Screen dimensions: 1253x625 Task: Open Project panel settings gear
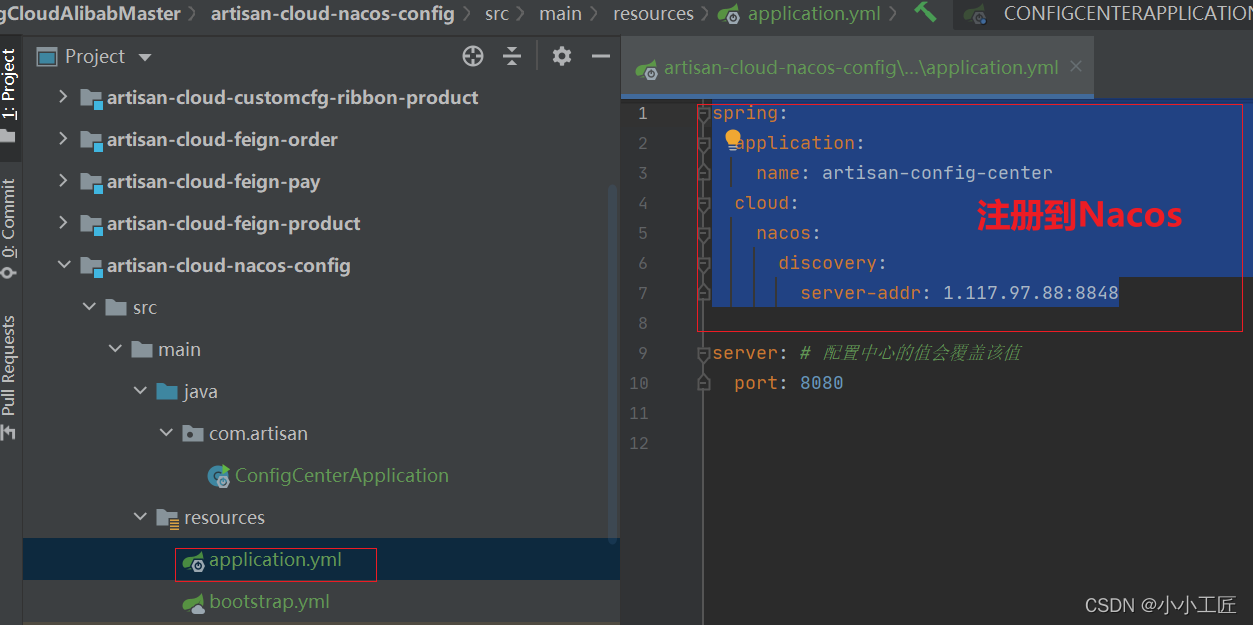coord(562,57)
